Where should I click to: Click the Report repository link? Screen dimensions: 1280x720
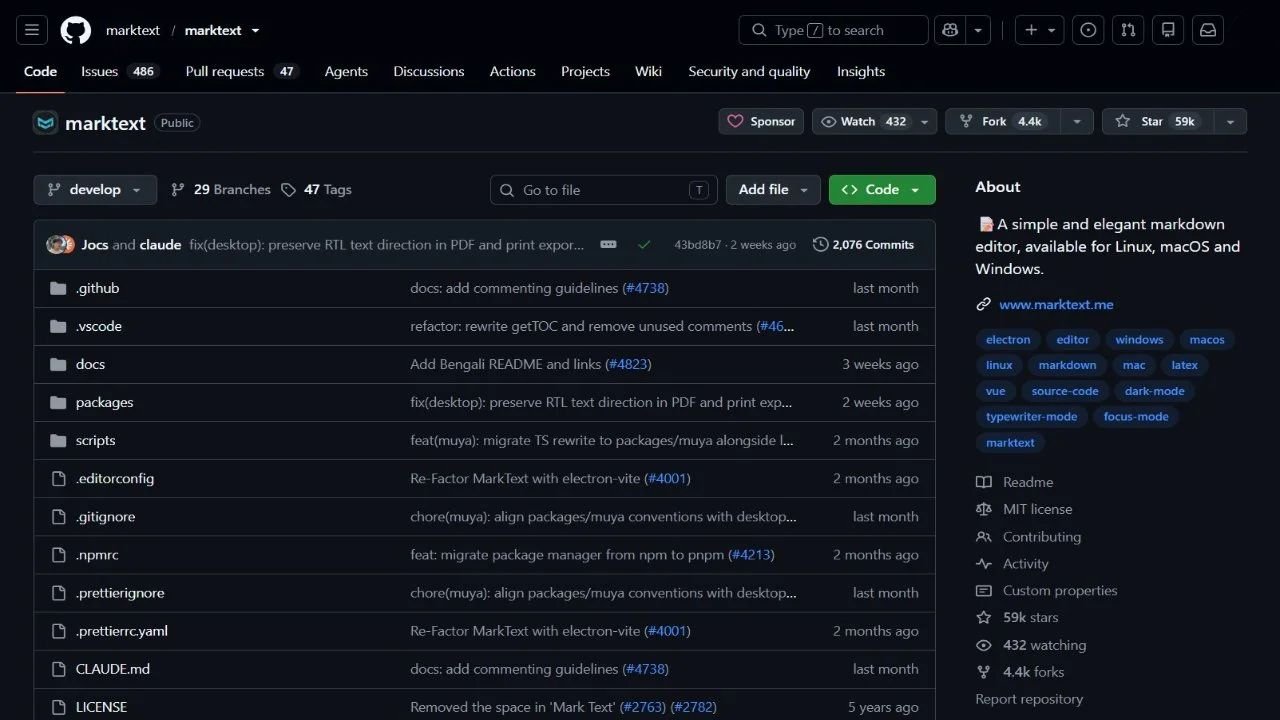tap(1029, 699)
